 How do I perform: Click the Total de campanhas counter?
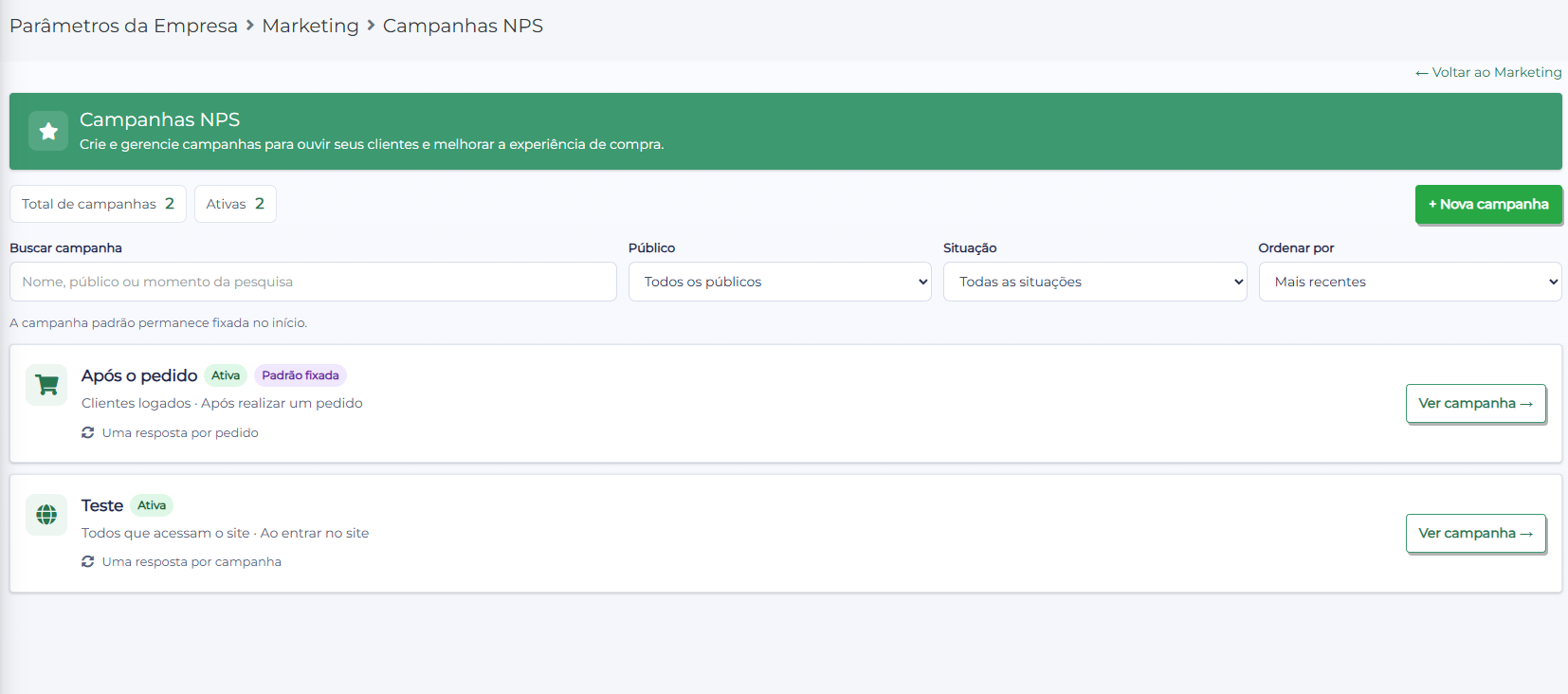point(98,204)
